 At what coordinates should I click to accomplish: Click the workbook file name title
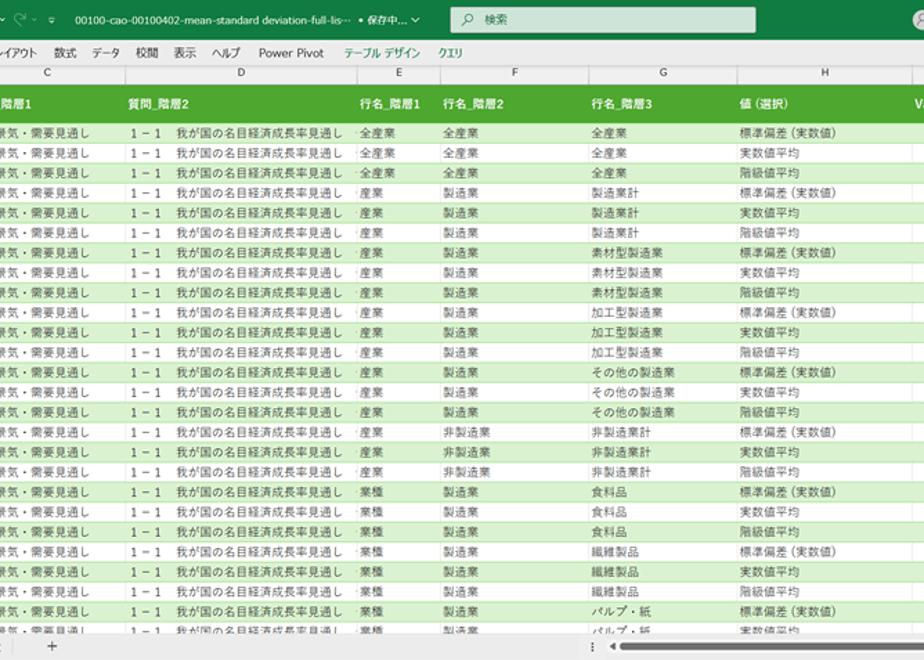coord(212,20)
